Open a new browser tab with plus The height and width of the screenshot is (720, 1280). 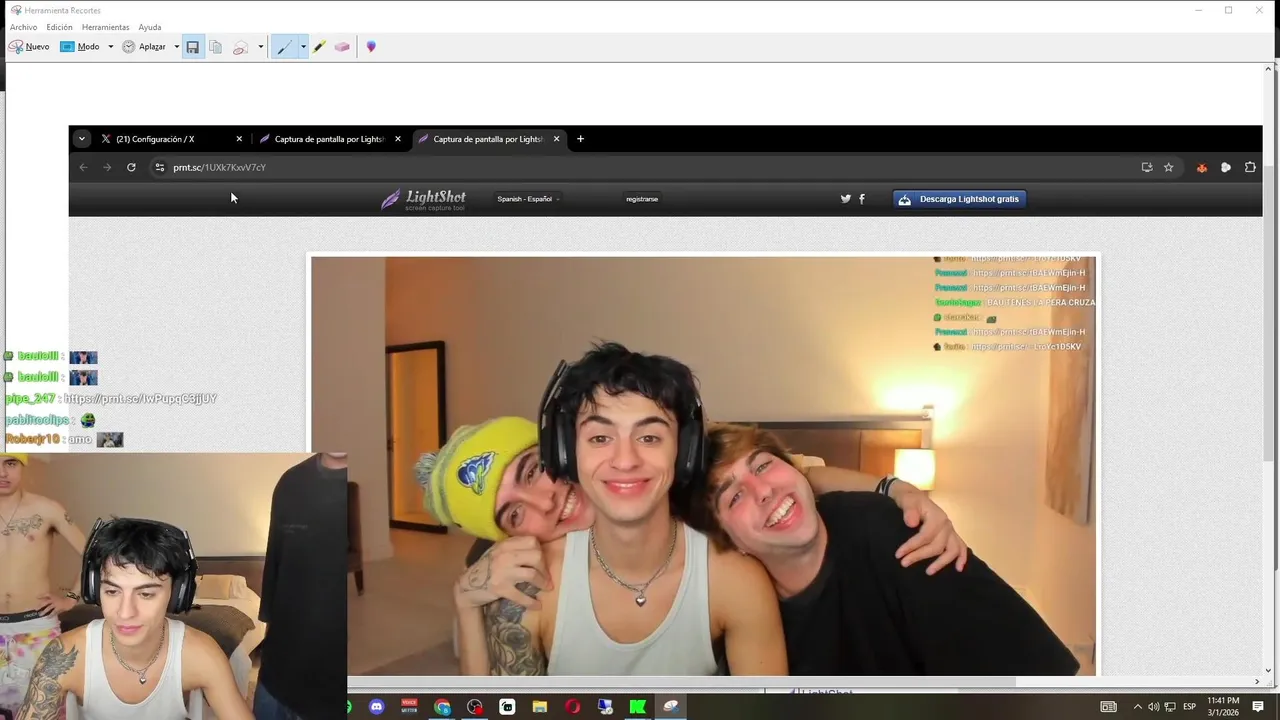point(580,139)
